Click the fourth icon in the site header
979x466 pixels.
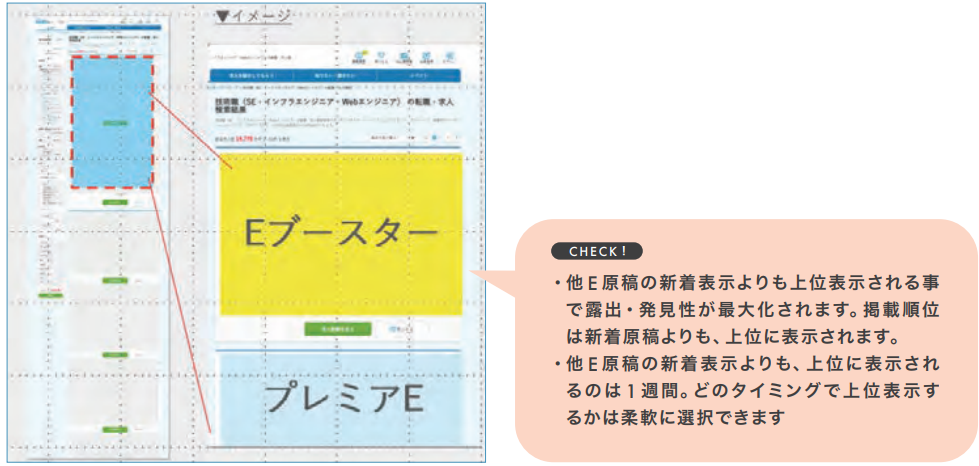pos(427,54)
